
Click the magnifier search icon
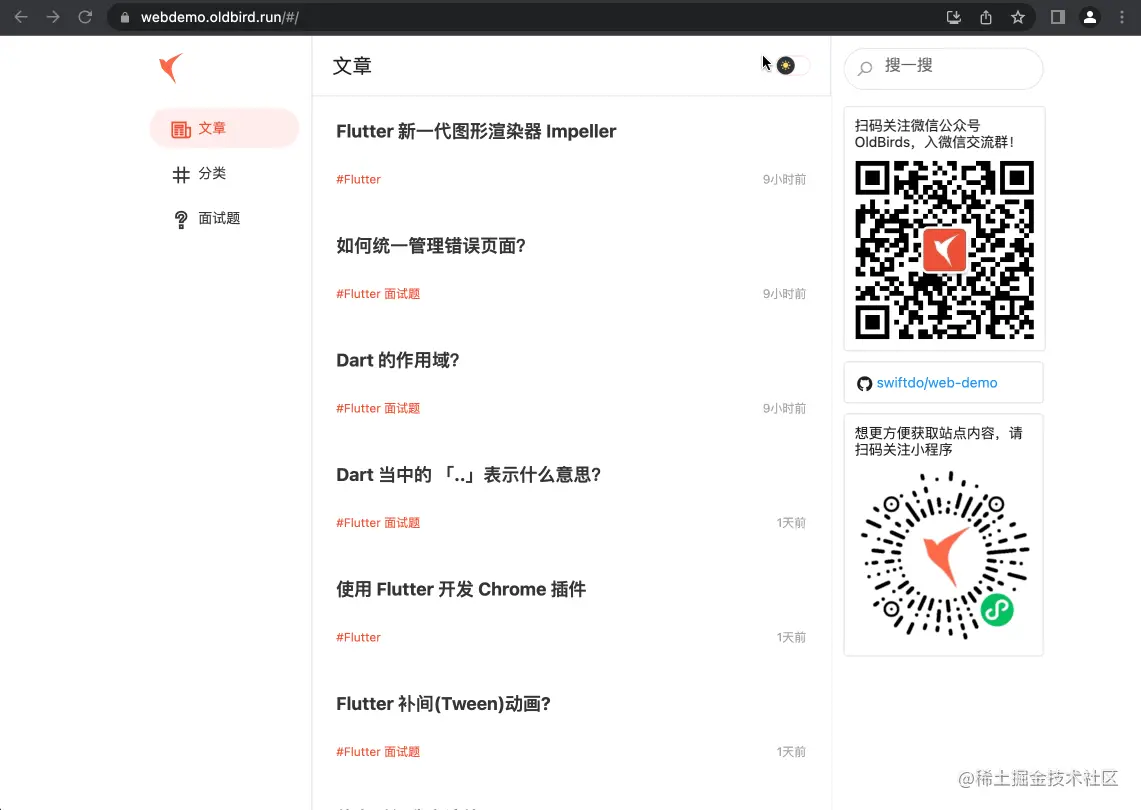(x=865, y=68)
